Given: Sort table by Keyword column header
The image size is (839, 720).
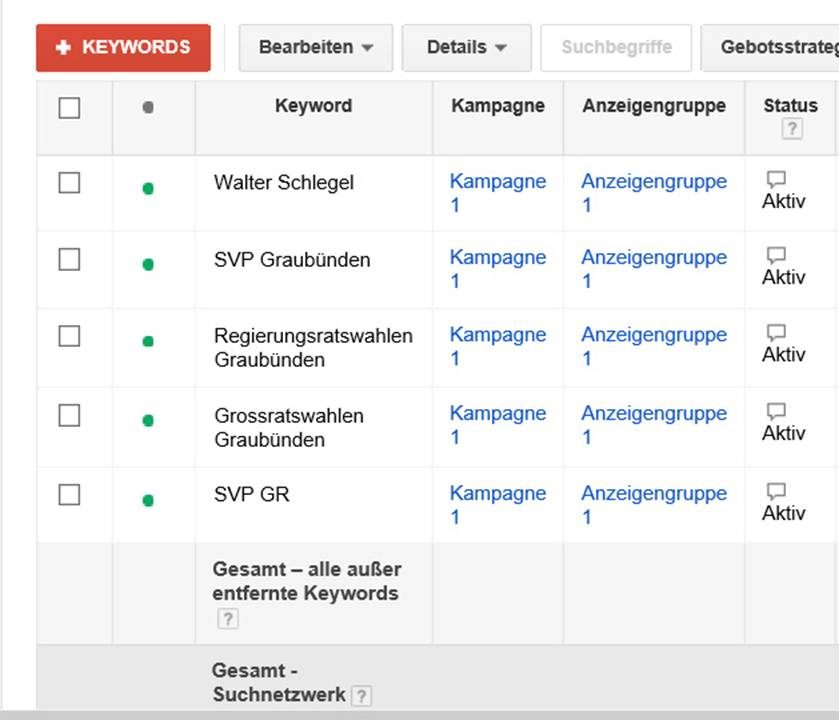Looking at the screenshot, I should click(x=313, y=106).
